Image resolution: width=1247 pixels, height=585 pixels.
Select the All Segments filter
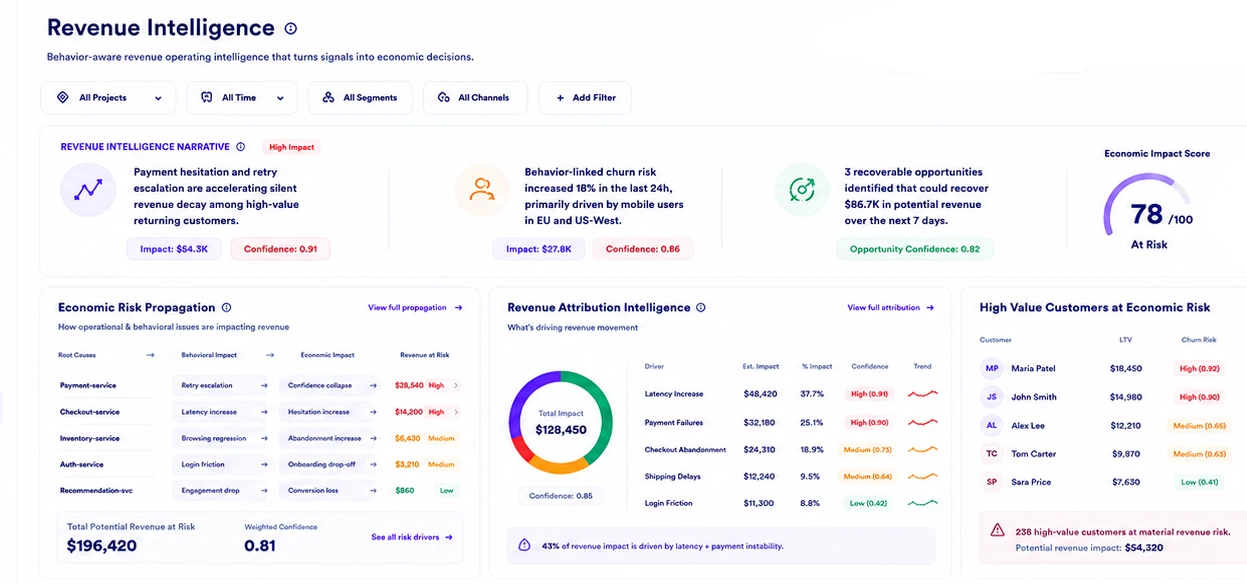360,98
